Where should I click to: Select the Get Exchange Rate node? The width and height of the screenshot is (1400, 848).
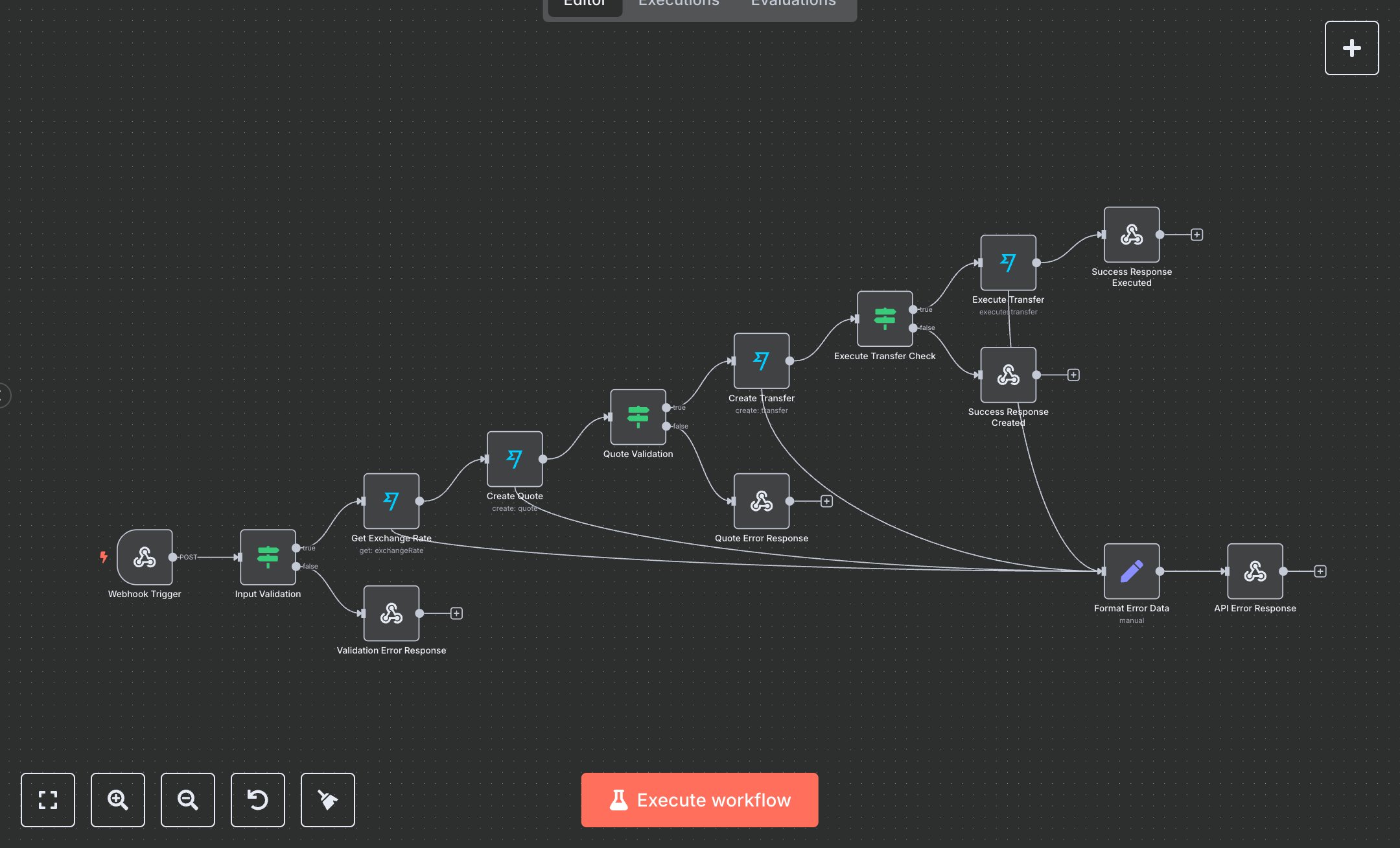[x=391, y=500]
